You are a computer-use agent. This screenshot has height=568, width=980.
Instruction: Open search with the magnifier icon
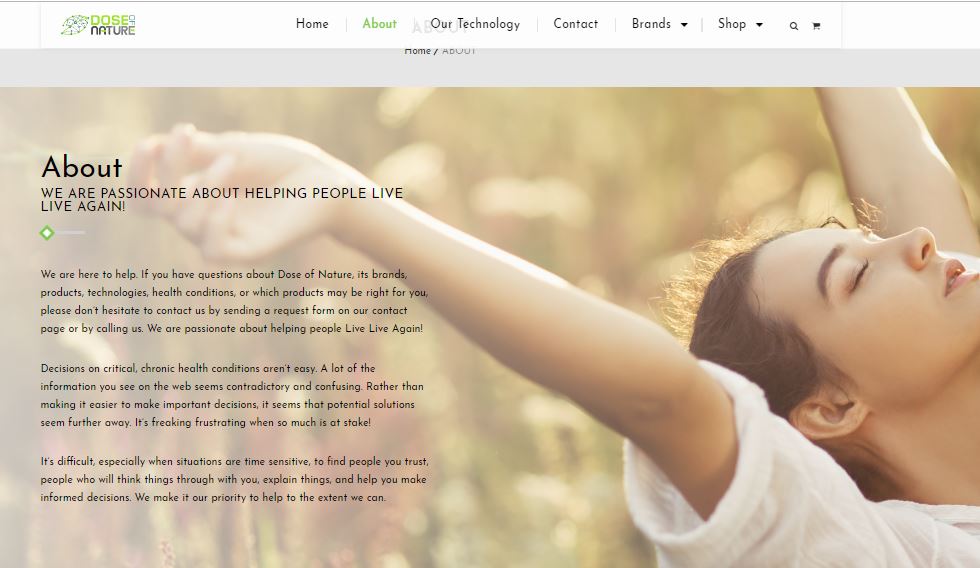click(x=794, y=26)
